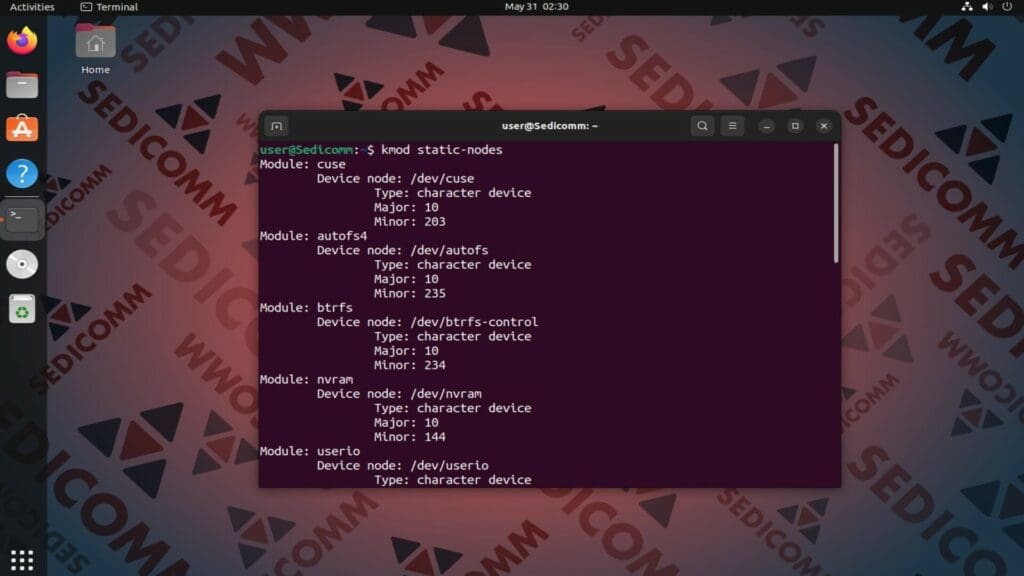Close the terminal window
The image size is (1024, 576).
pyautogui.click(x=824, y=126)
